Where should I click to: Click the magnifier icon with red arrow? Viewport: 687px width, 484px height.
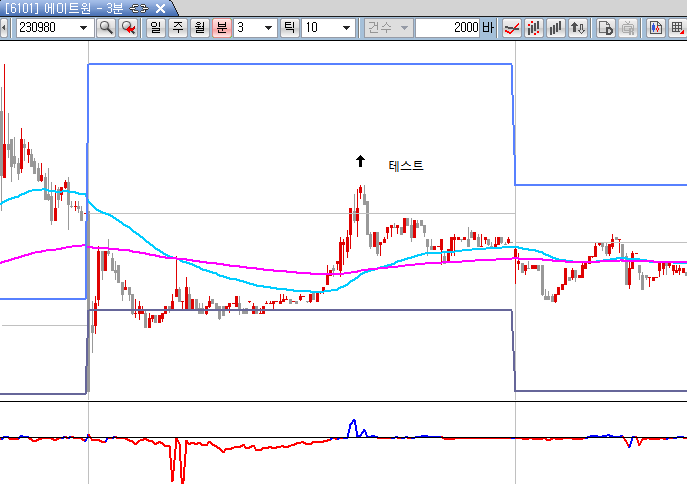click(128, 28)
